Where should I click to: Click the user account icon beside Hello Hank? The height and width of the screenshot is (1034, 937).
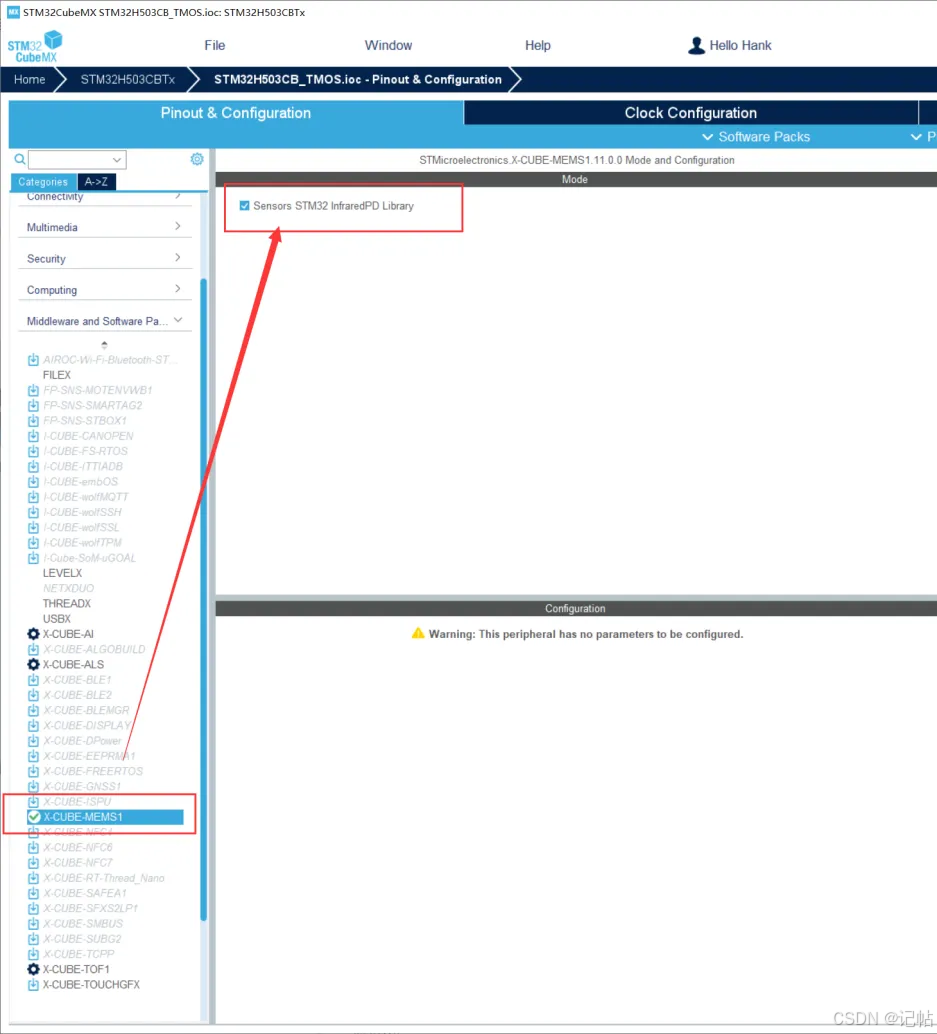pyautogui.click(x=696, y=46)
